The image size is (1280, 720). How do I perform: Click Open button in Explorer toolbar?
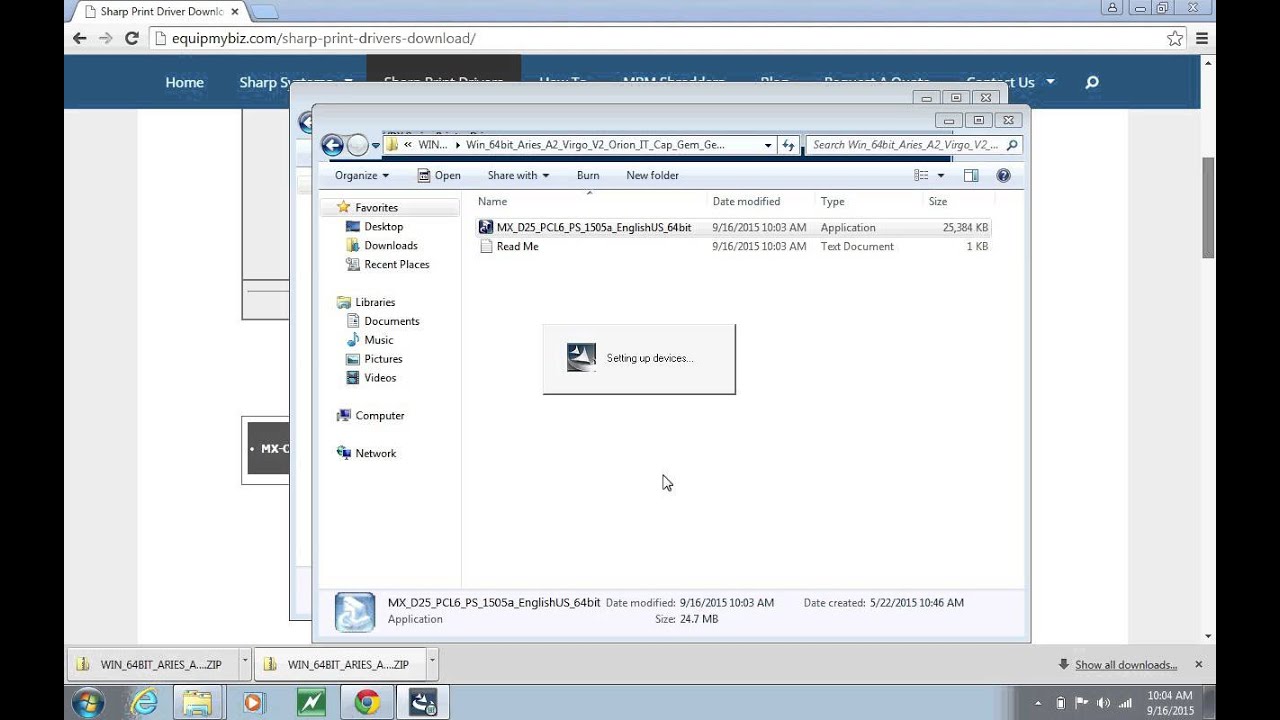click(x=439, y=175)
